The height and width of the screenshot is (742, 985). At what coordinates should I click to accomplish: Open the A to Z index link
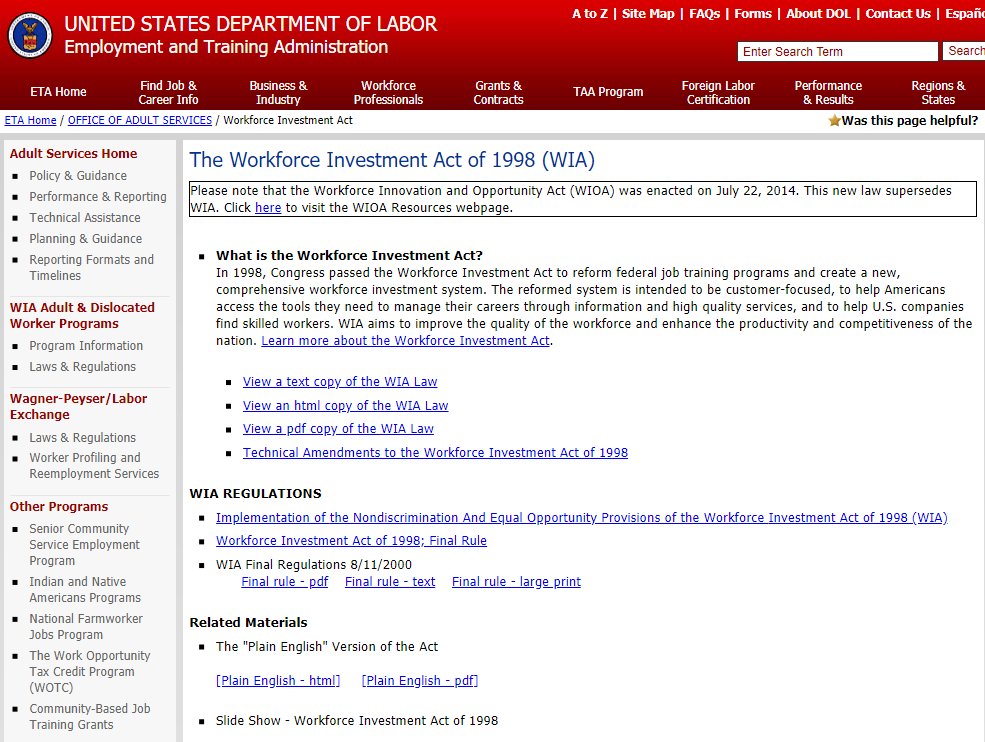[x=590, y=14]
